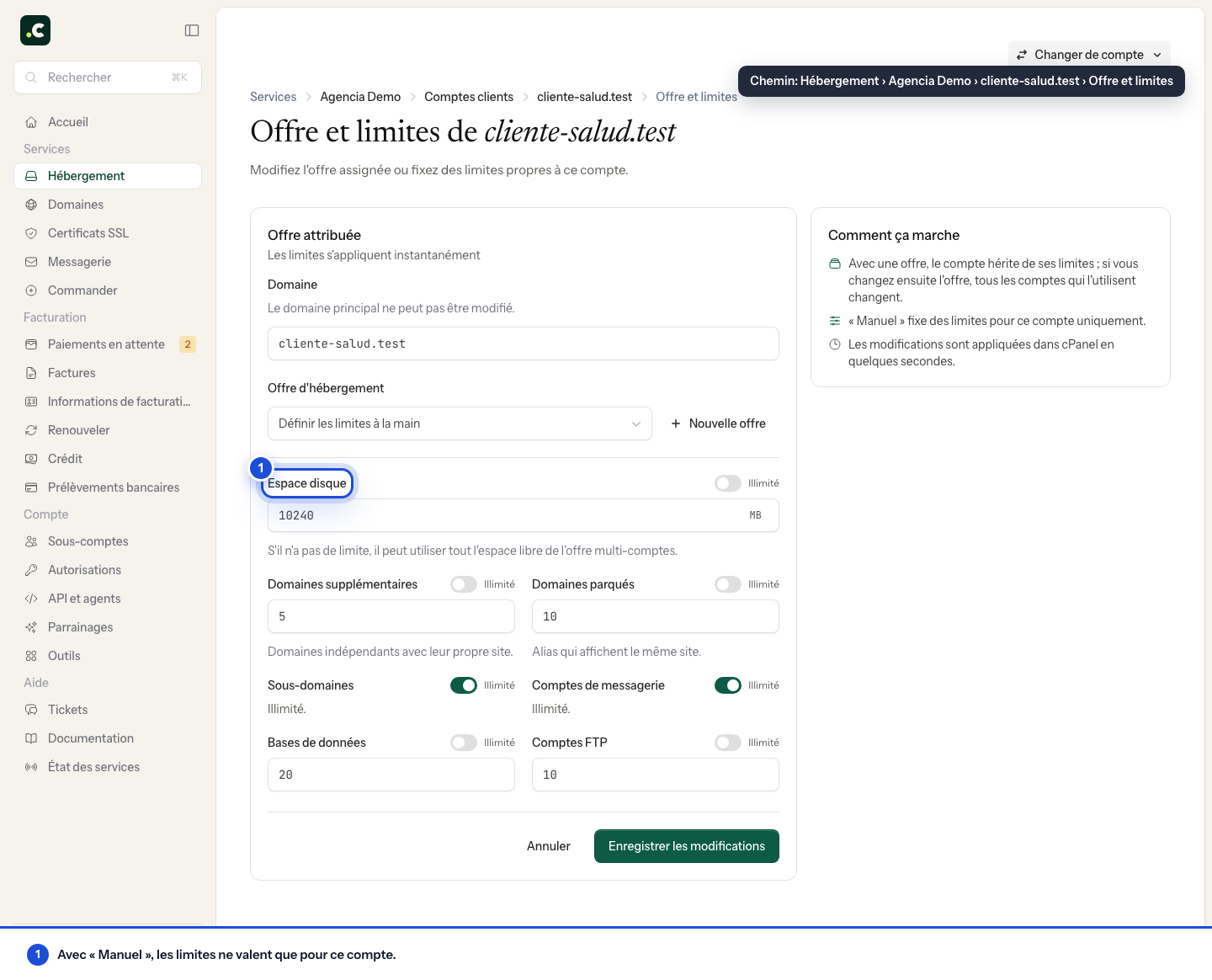Click the Nouvelle offre button
The width and height of the screenshot is (1212, 980).
tap(718, 423)
